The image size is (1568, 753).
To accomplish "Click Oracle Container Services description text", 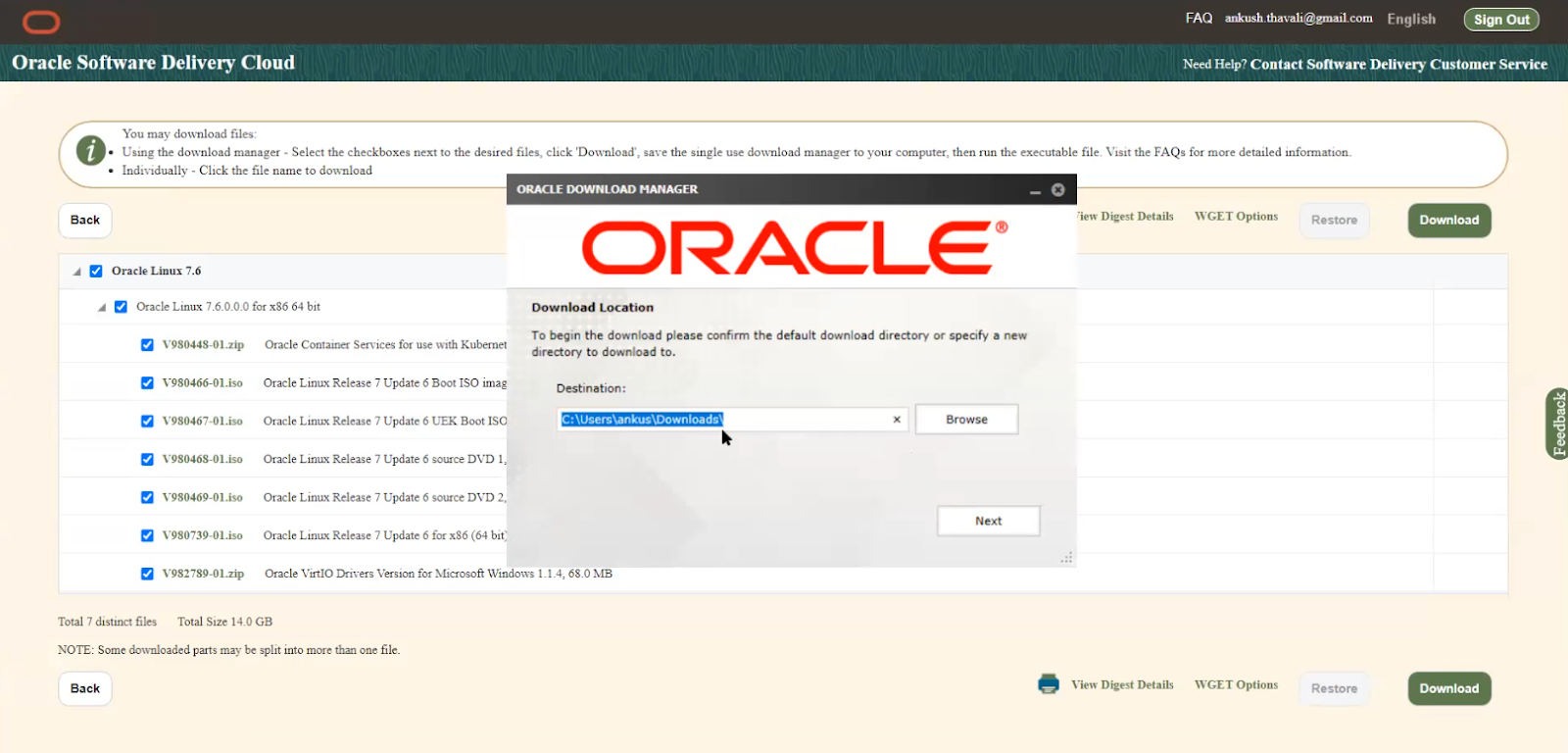I will click(x=385, y=345).
